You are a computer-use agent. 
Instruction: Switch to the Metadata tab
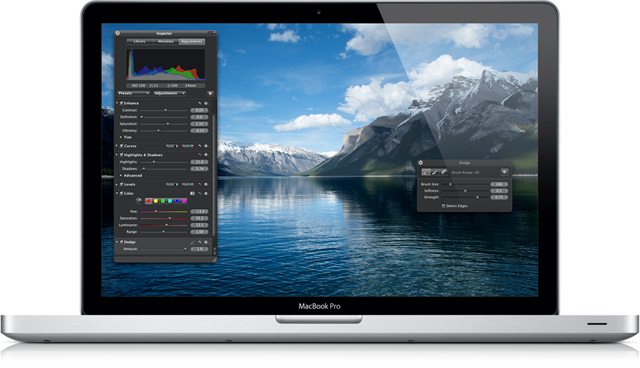(x=165, y=42)
